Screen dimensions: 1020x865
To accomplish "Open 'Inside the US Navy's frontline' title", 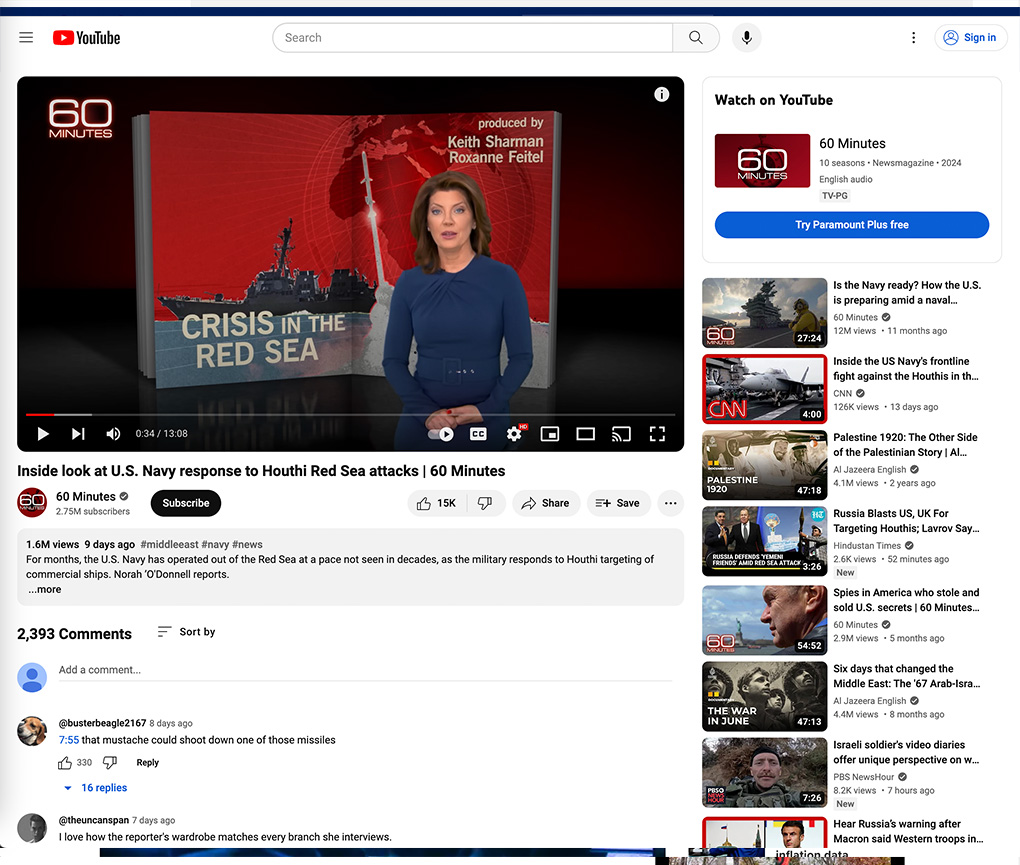I will coord(906,369).
